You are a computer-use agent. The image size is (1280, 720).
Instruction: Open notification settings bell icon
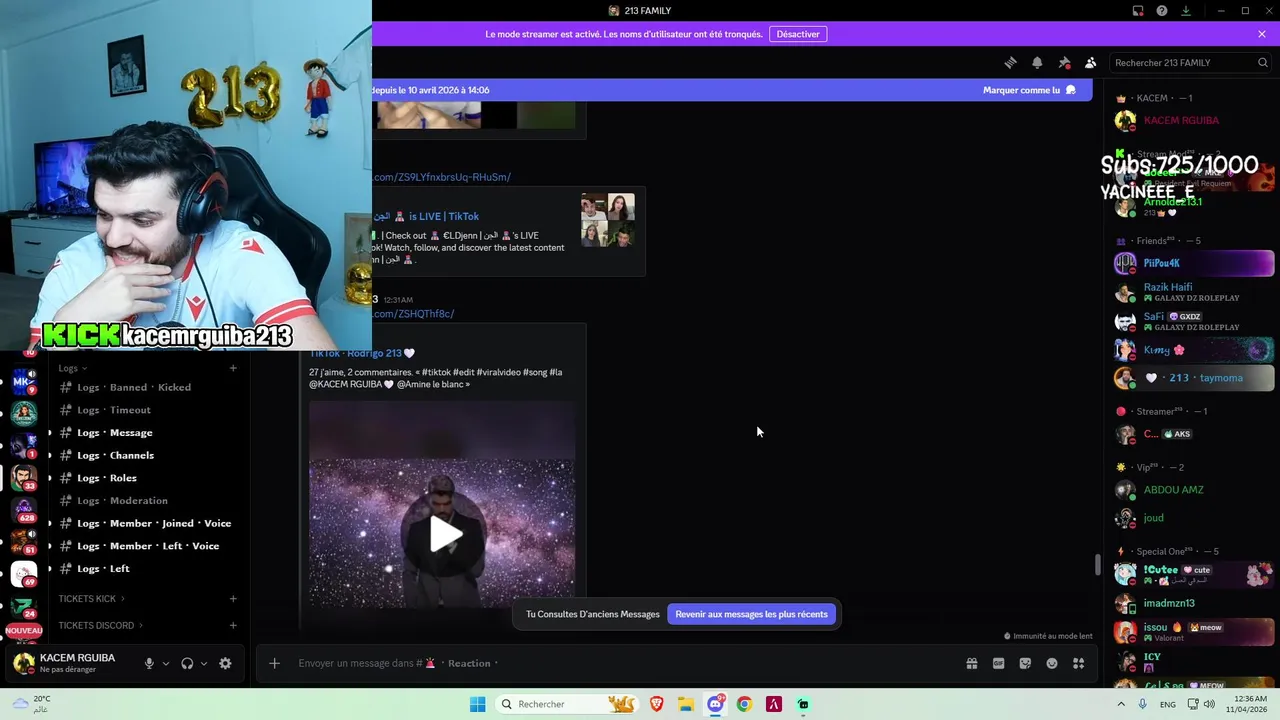1037,62
